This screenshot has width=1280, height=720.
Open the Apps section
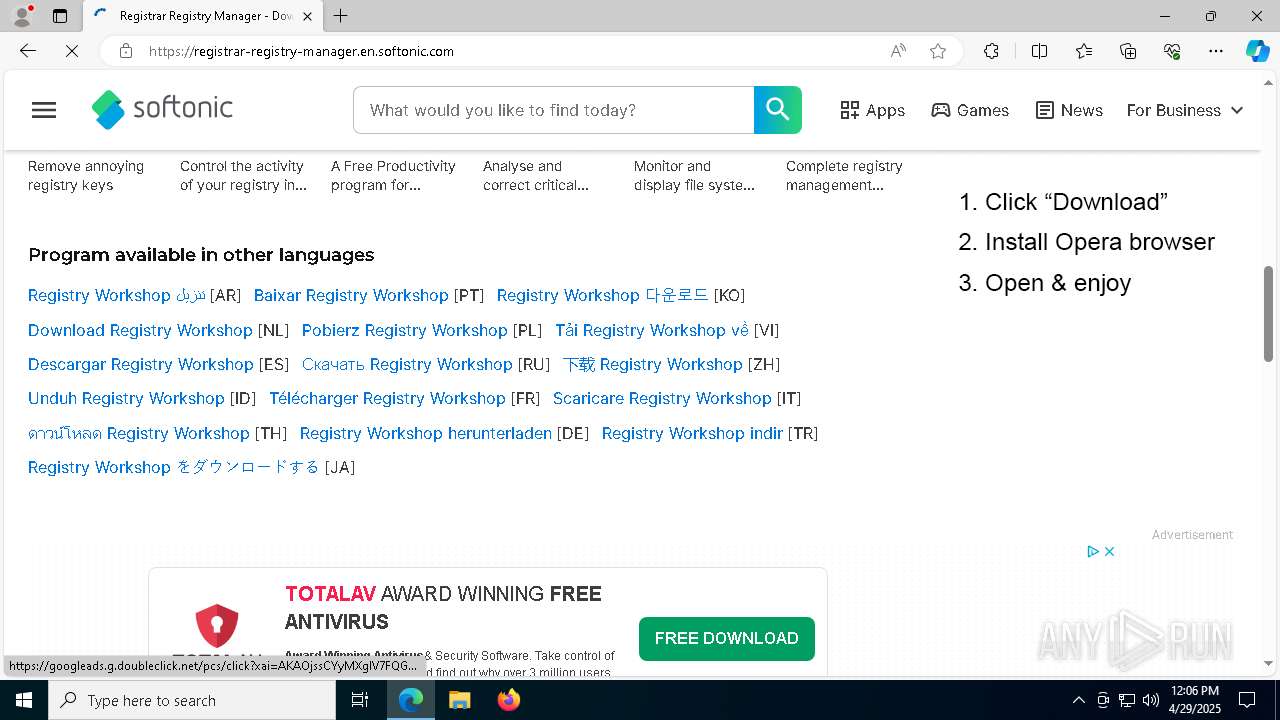point(873,110)
